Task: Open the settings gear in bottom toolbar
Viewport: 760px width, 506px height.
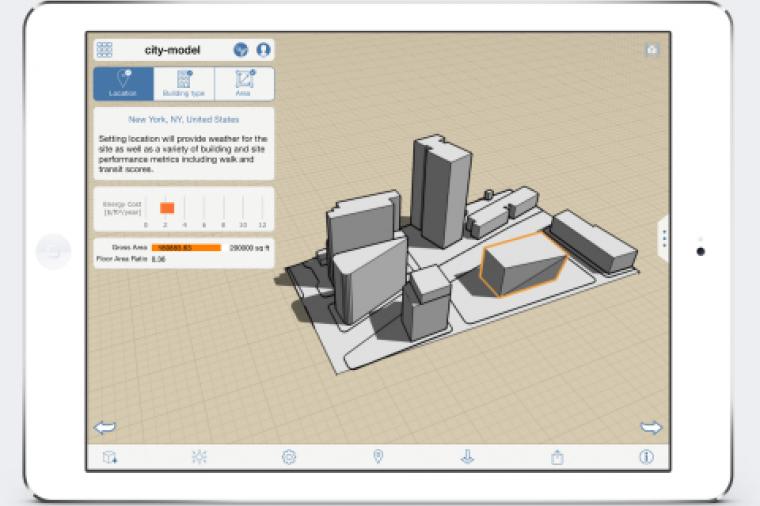Action: tap(289, 457)
